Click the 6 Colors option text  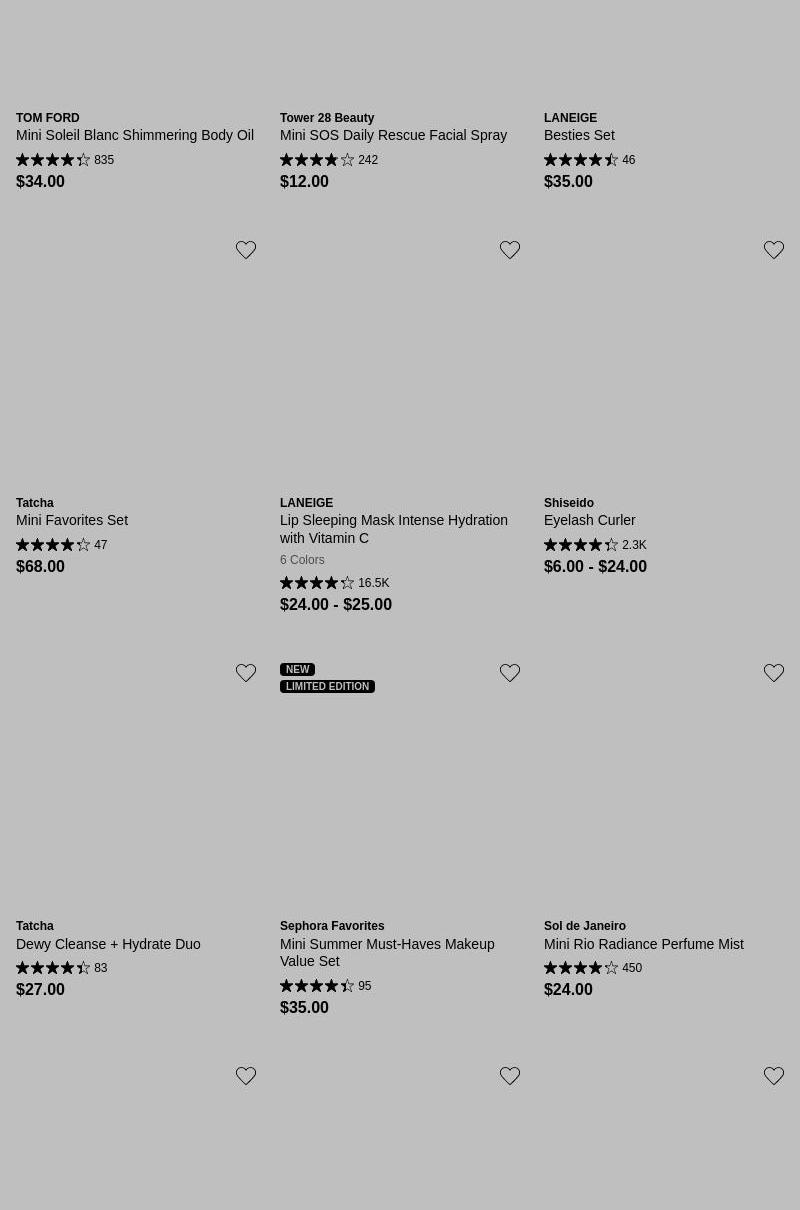point(302,560)
